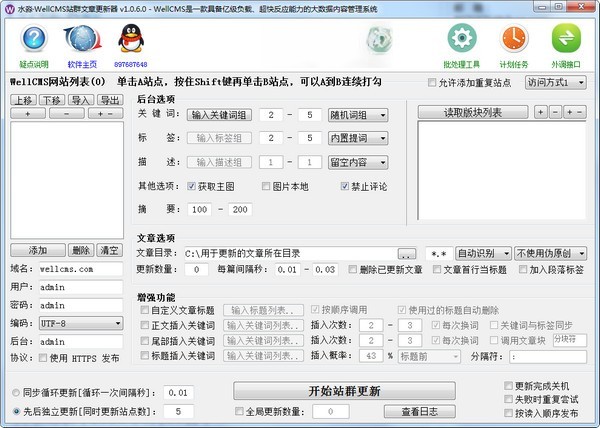Click the 密码 input field
Screen dimensions: 600x428
[81, 305]
